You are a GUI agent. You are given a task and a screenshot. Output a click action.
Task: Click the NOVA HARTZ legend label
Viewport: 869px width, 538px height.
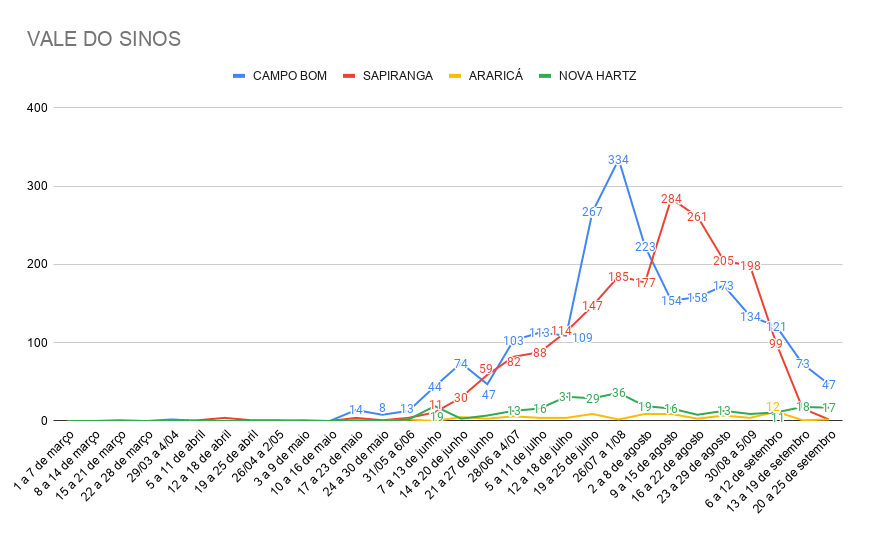(x=597, y=76)
